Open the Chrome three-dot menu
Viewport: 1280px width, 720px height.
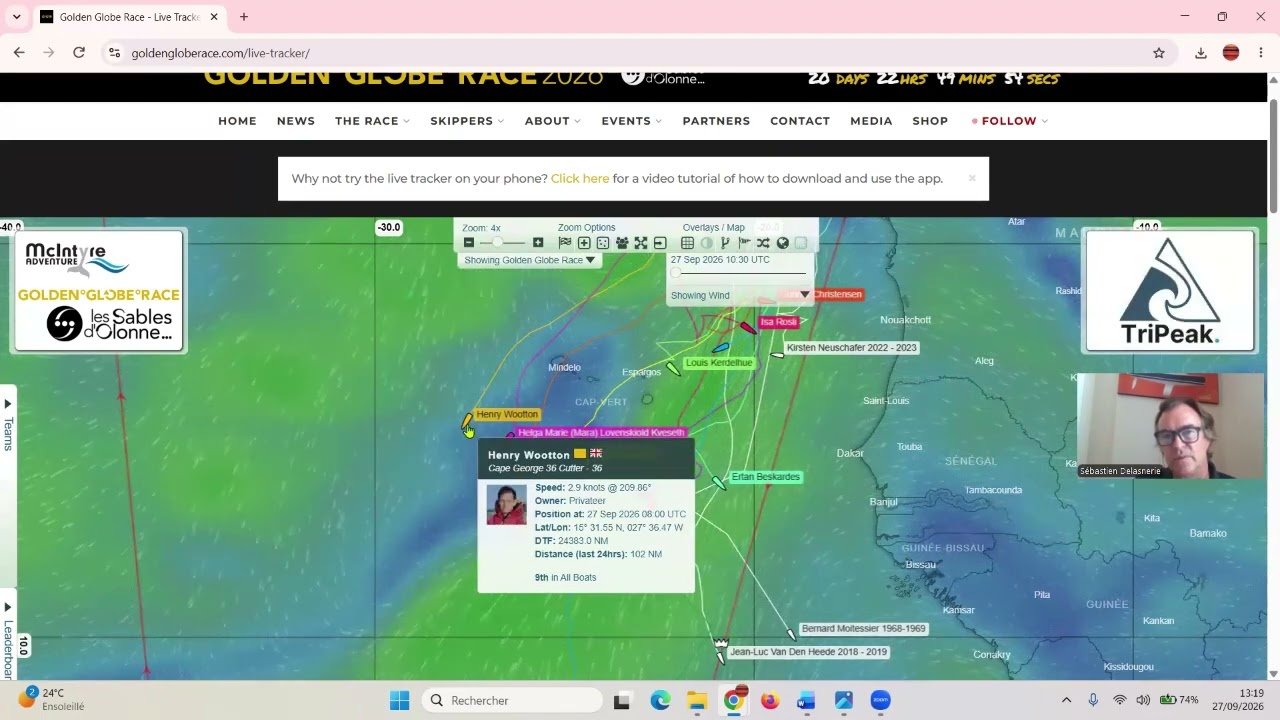[1261, 53]
